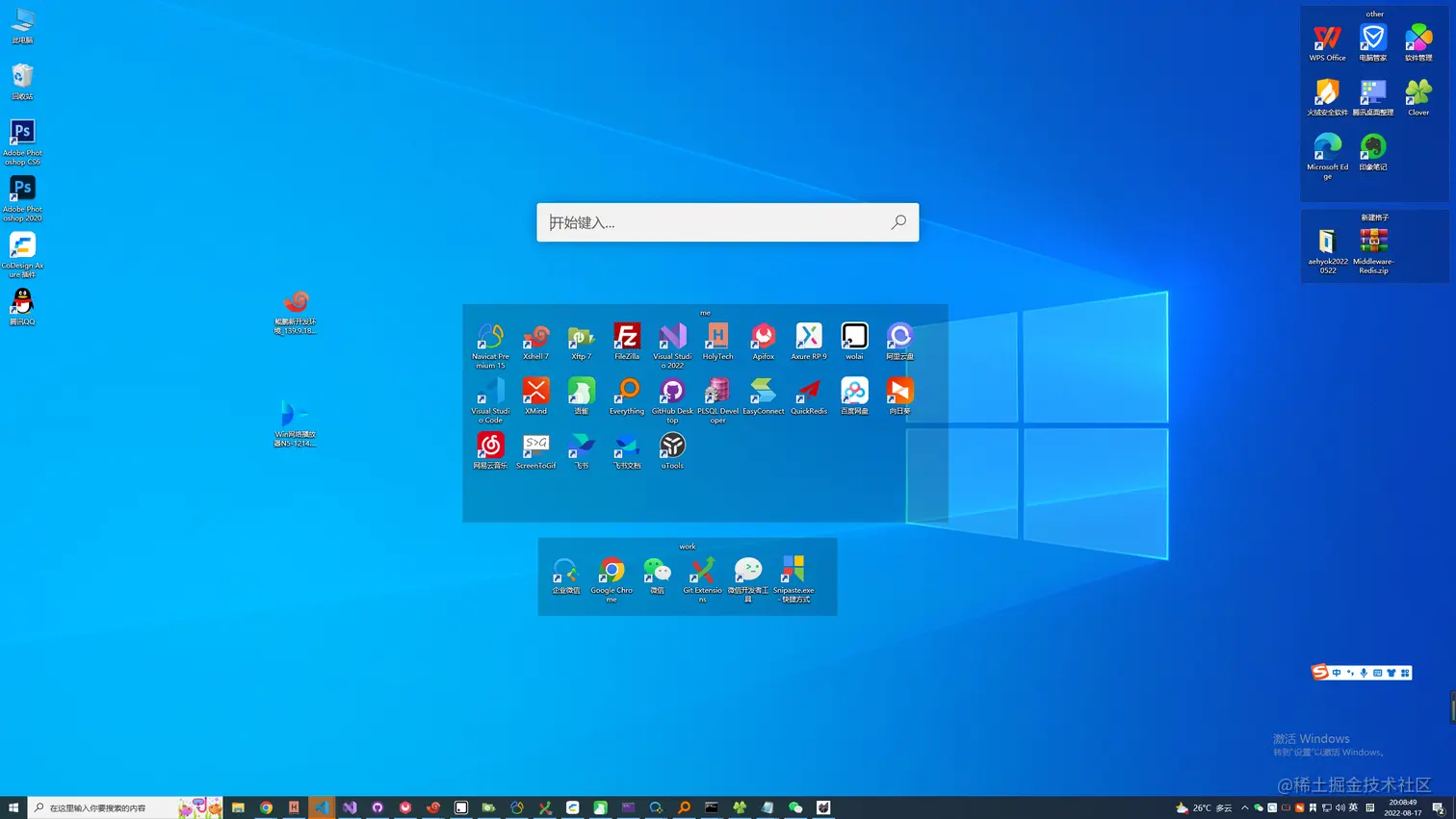
Task: Click the magnifier icon in search box
Action: click(x=898, y=222)
